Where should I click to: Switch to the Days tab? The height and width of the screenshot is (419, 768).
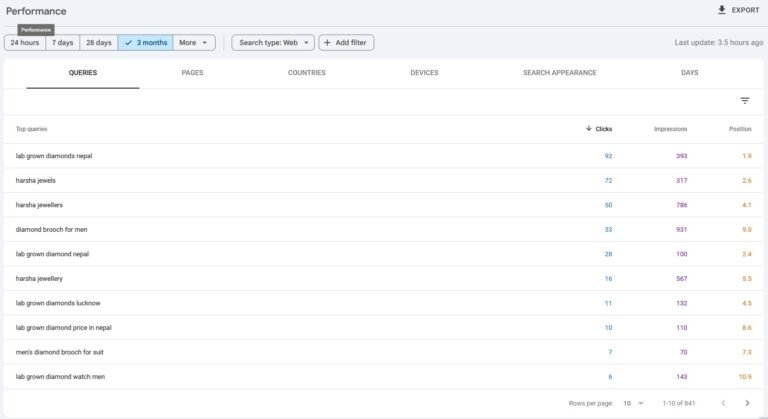tap(690, 73)
